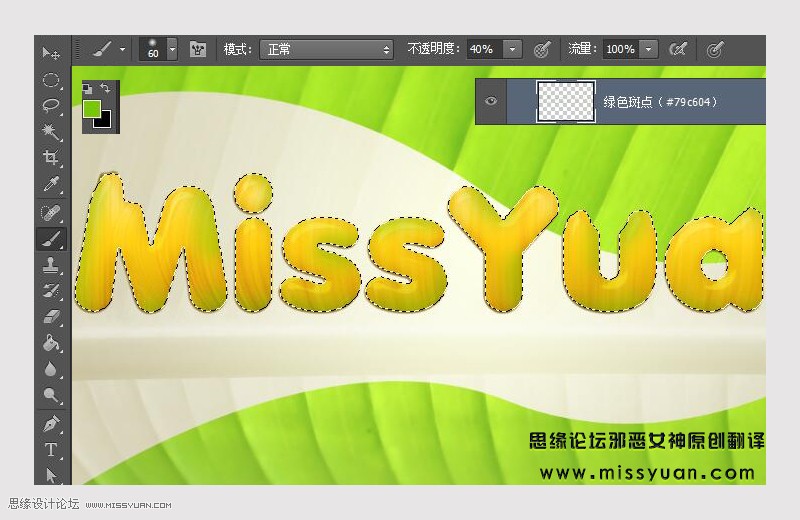Swap foreground and background colors
Image resolution: width=800 pixels, height=520 pixels.
pyautogui.click(x=106, y=88)
